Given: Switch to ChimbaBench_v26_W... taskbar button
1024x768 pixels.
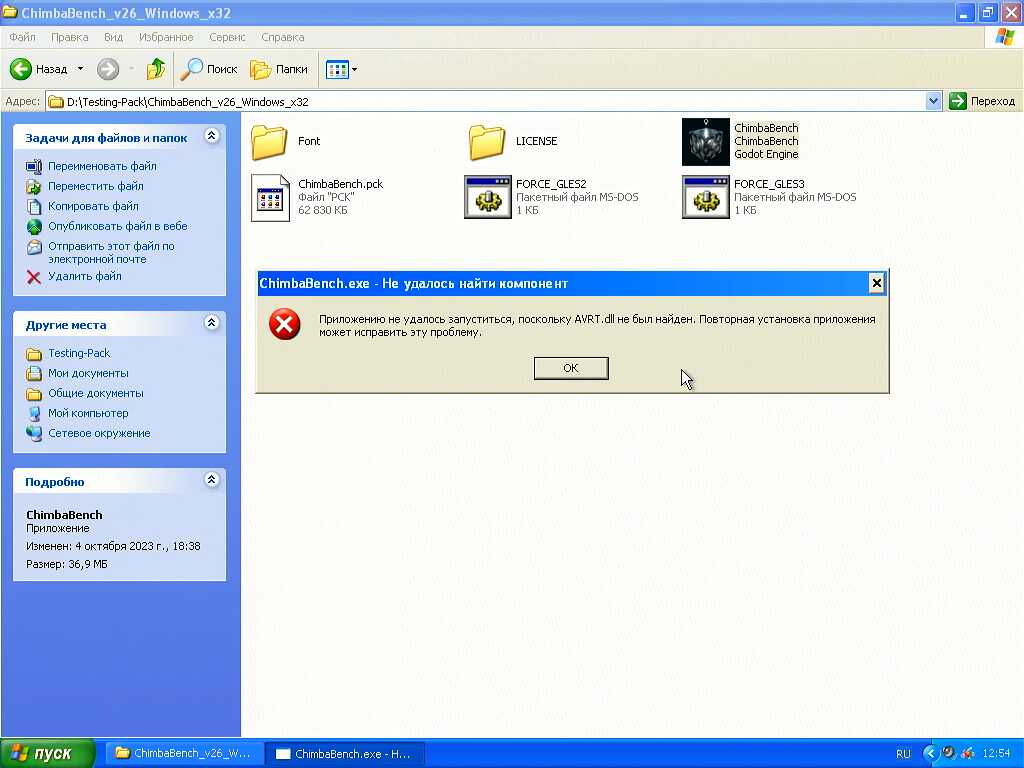Looking at the screenshot, I should [184, 754].
